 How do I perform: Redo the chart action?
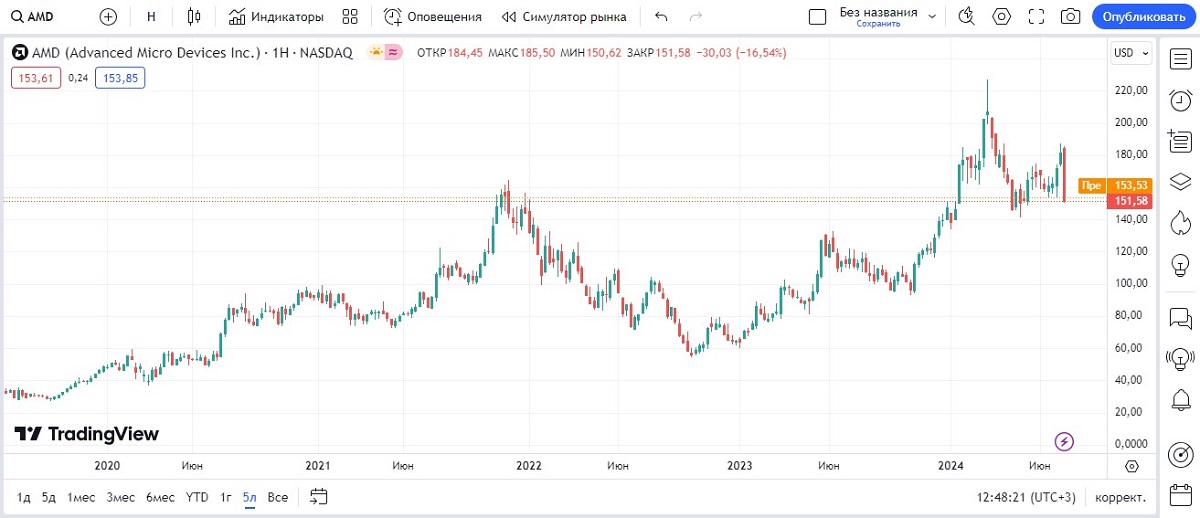pos(696,16)
